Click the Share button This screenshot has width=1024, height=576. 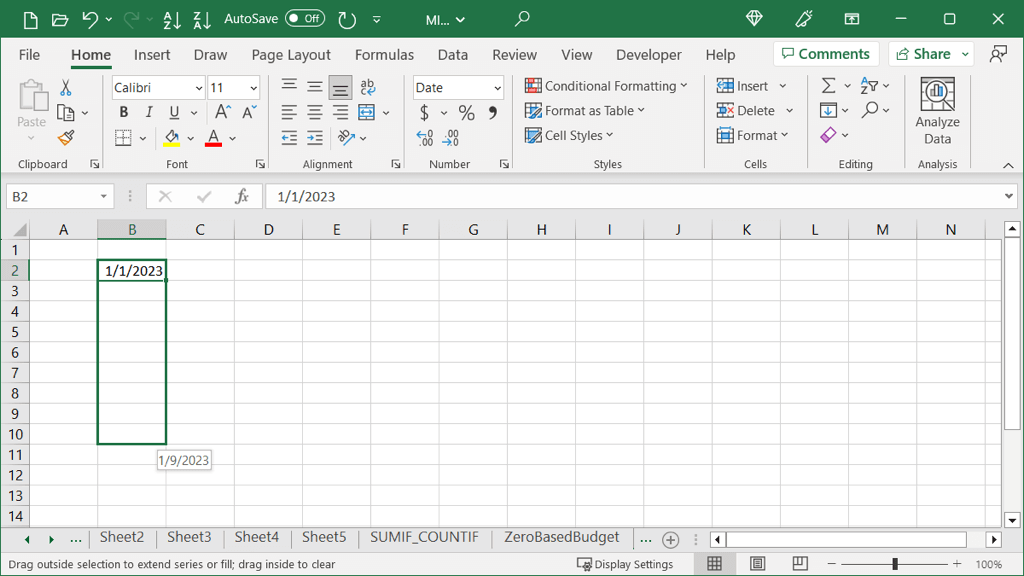pyautogui.click(x=923, y=54)
